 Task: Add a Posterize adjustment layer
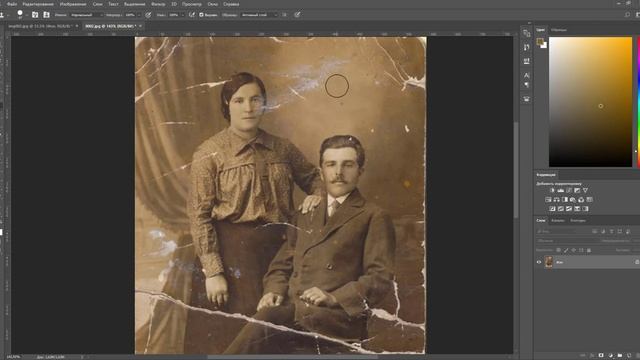[x=561, y=209]
